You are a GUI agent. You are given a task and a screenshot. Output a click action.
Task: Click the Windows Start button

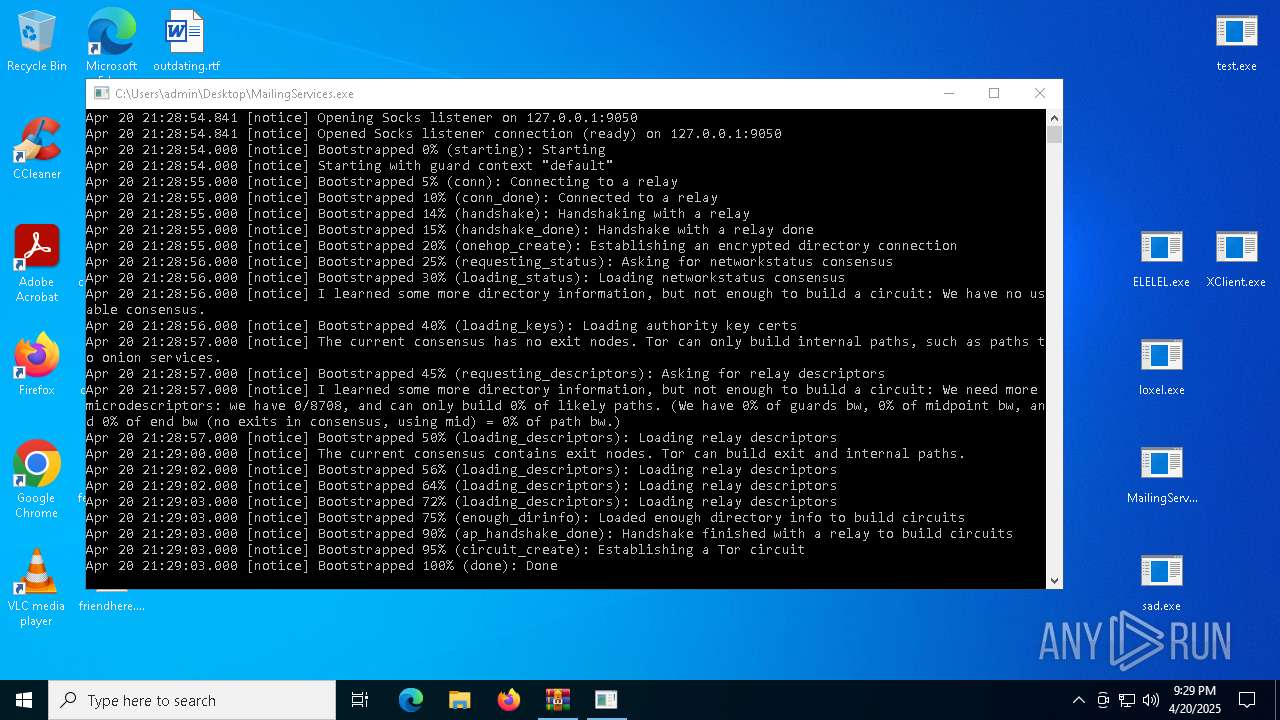tap(24, 700)
